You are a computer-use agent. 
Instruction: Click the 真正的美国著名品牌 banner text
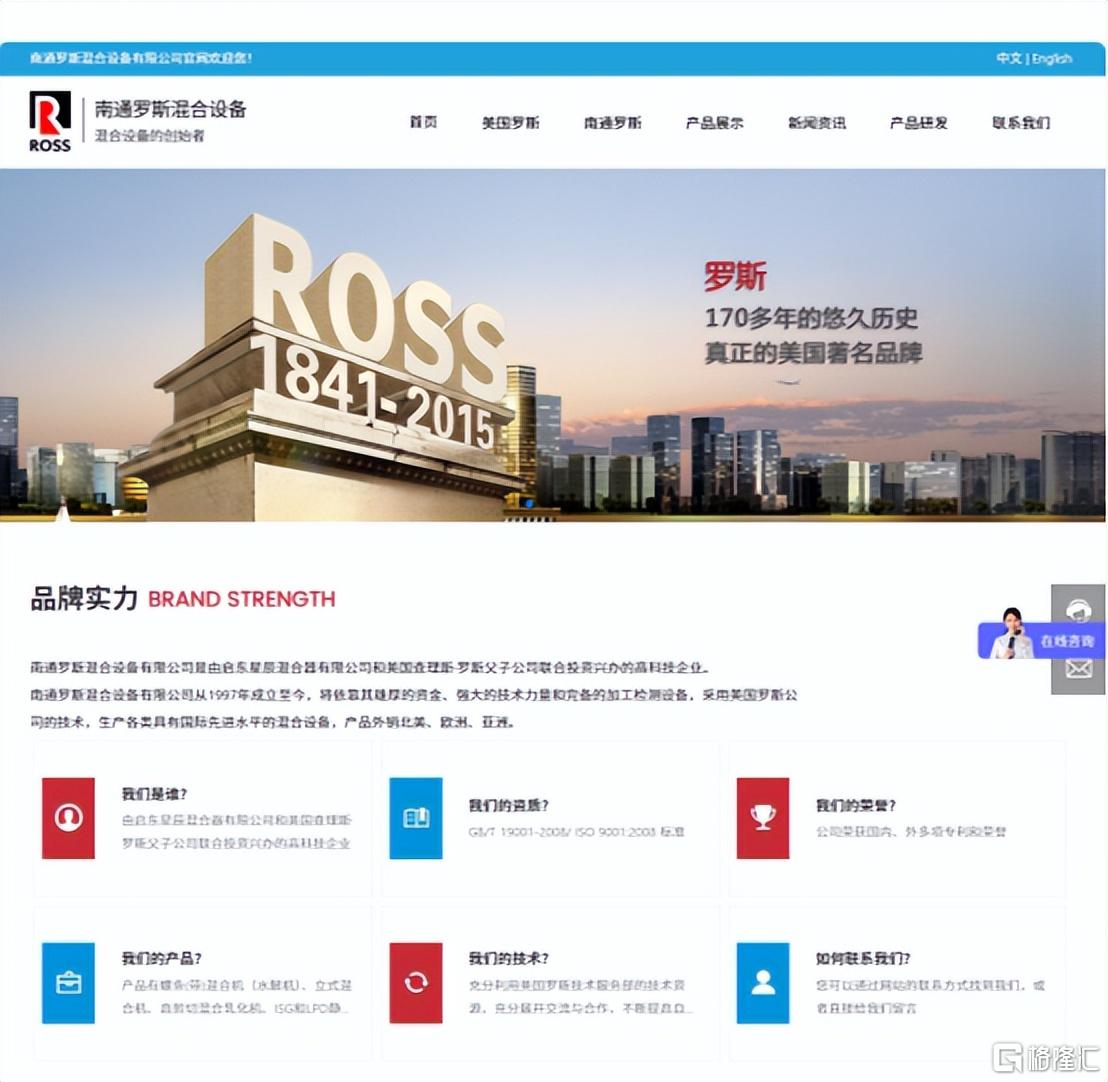pyautogui.click(x=813, y=352)
